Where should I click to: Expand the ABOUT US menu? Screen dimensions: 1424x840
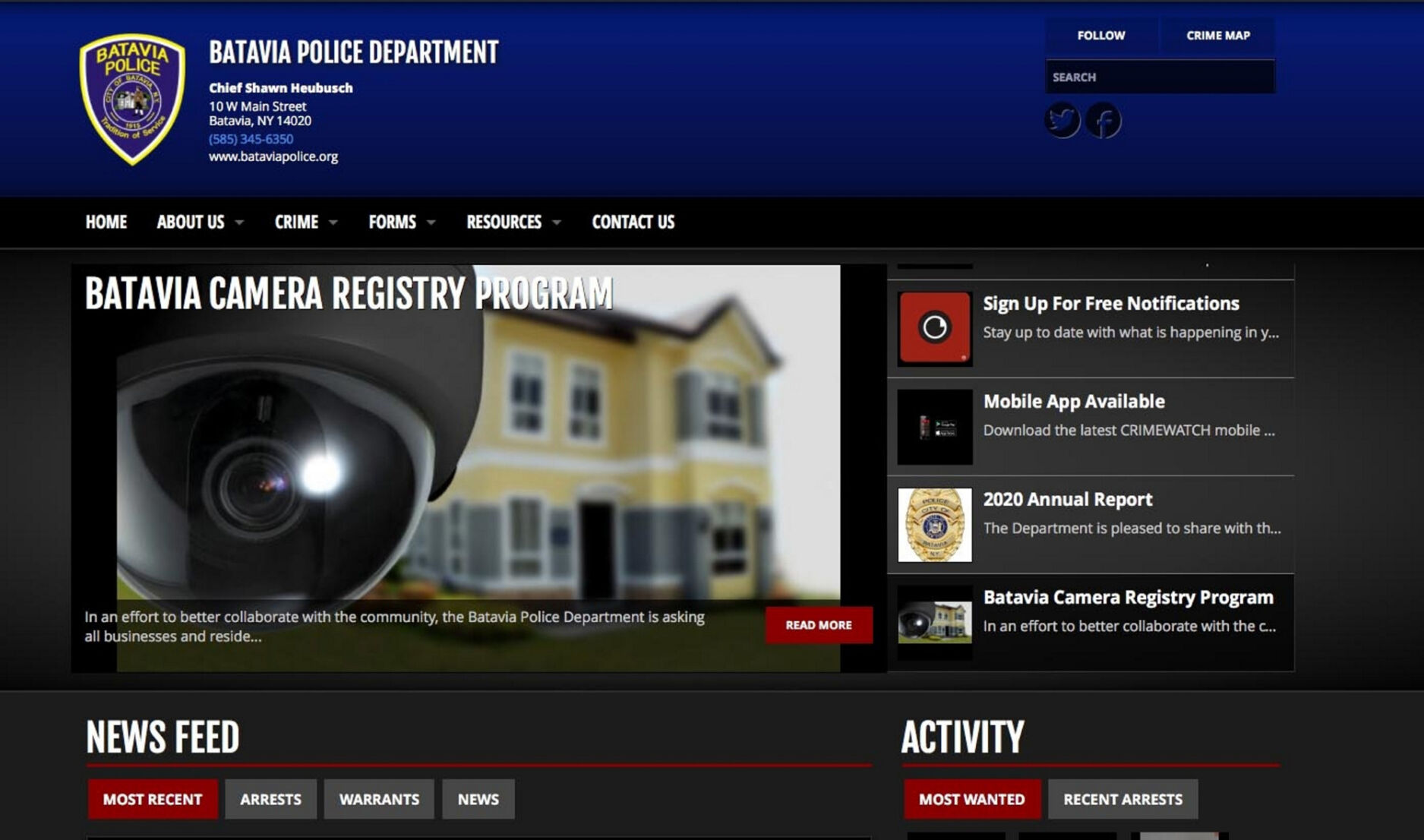click(191, 222)
